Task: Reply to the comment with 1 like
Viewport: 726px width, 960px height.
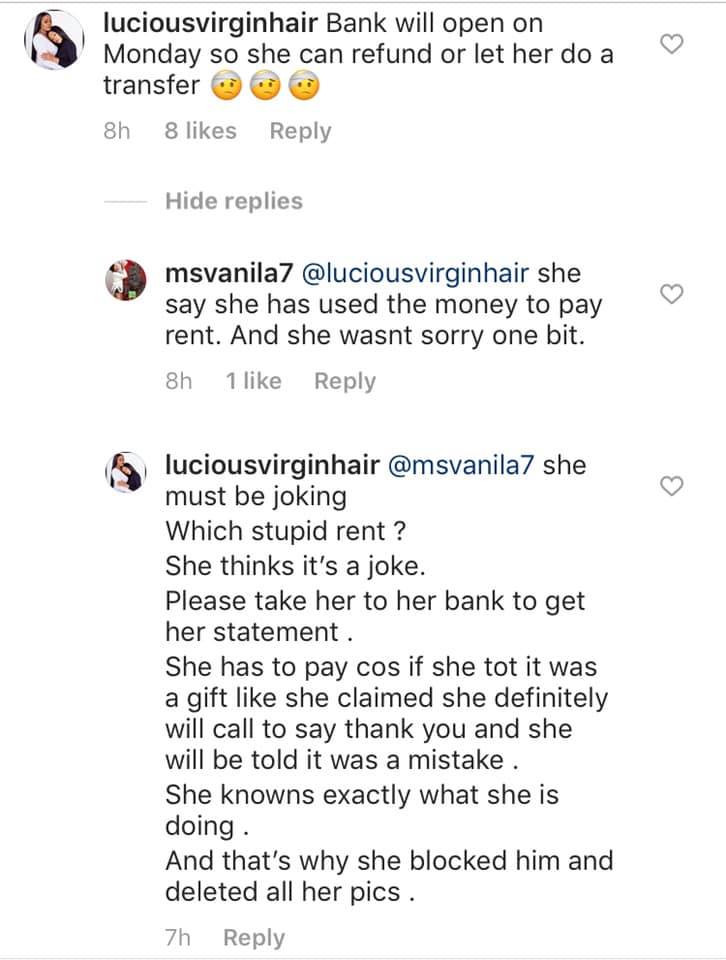Action: click(345, 381)
